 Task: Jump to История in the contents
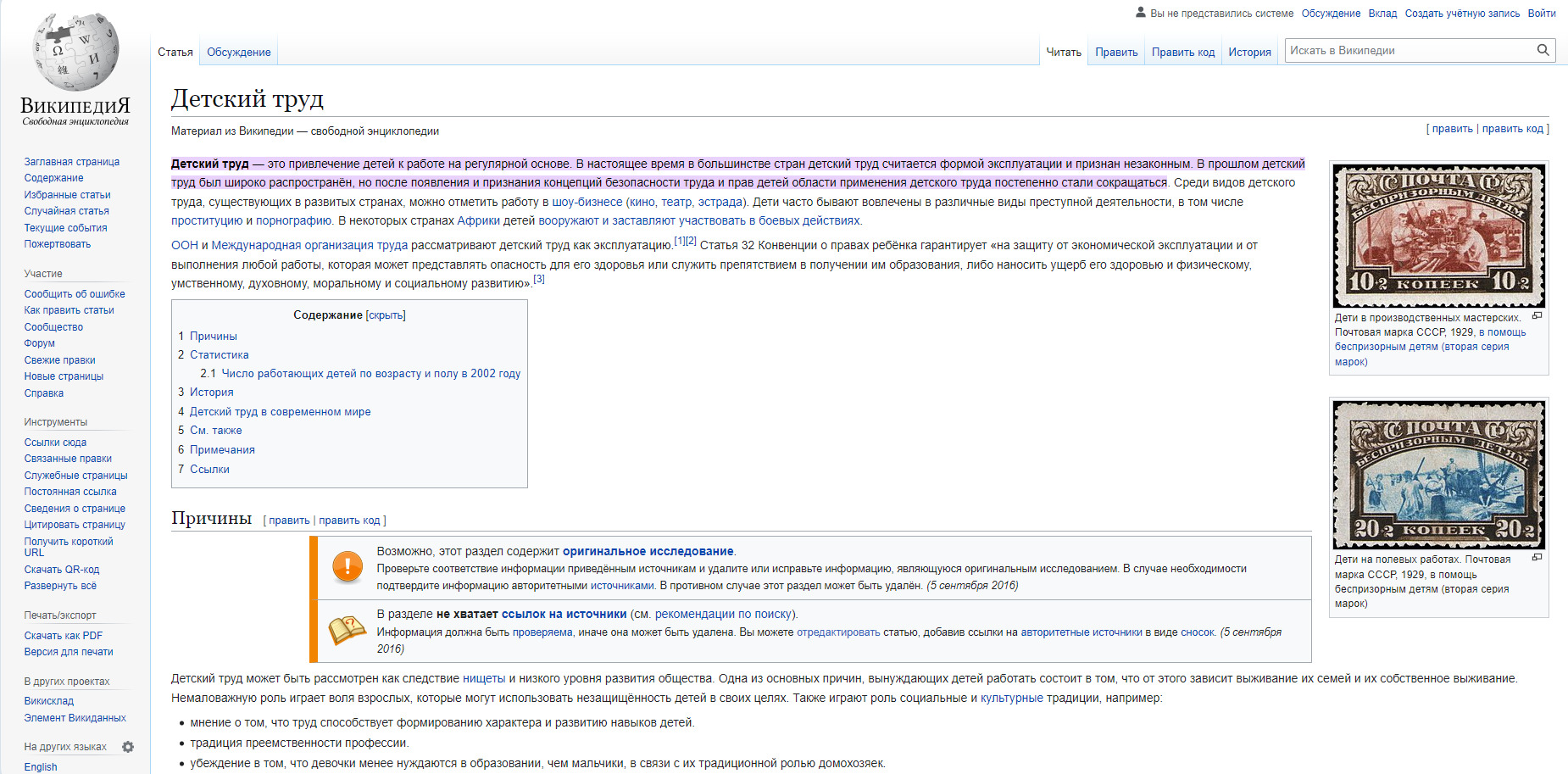[x=211, y=393]
